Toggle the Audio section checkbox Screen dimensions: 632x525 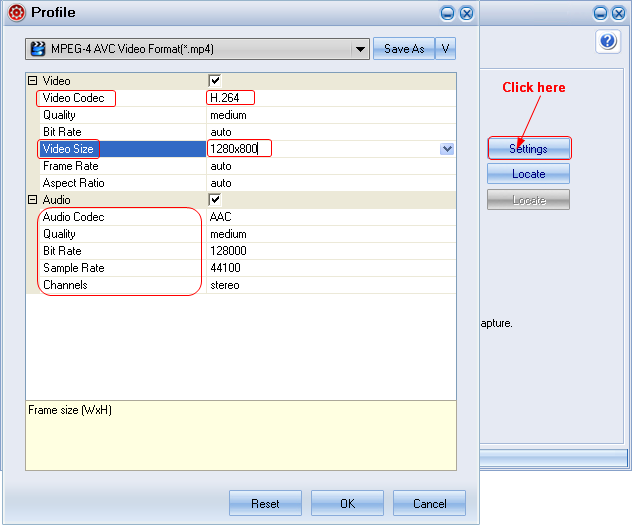pos(214,199)
